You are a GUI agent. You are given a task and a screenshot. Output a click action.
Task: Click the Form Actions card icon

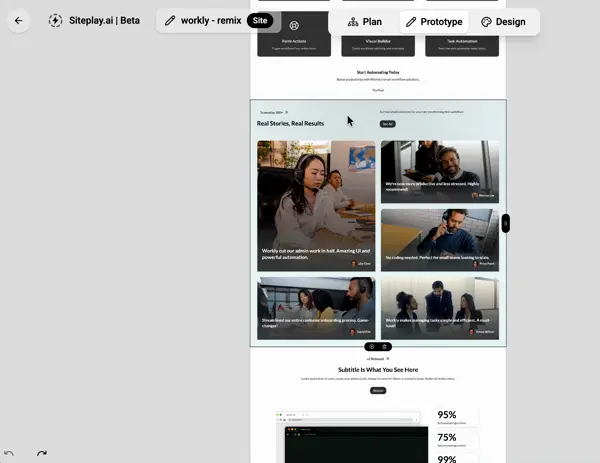pyautogui.click(x=294, y=26)
